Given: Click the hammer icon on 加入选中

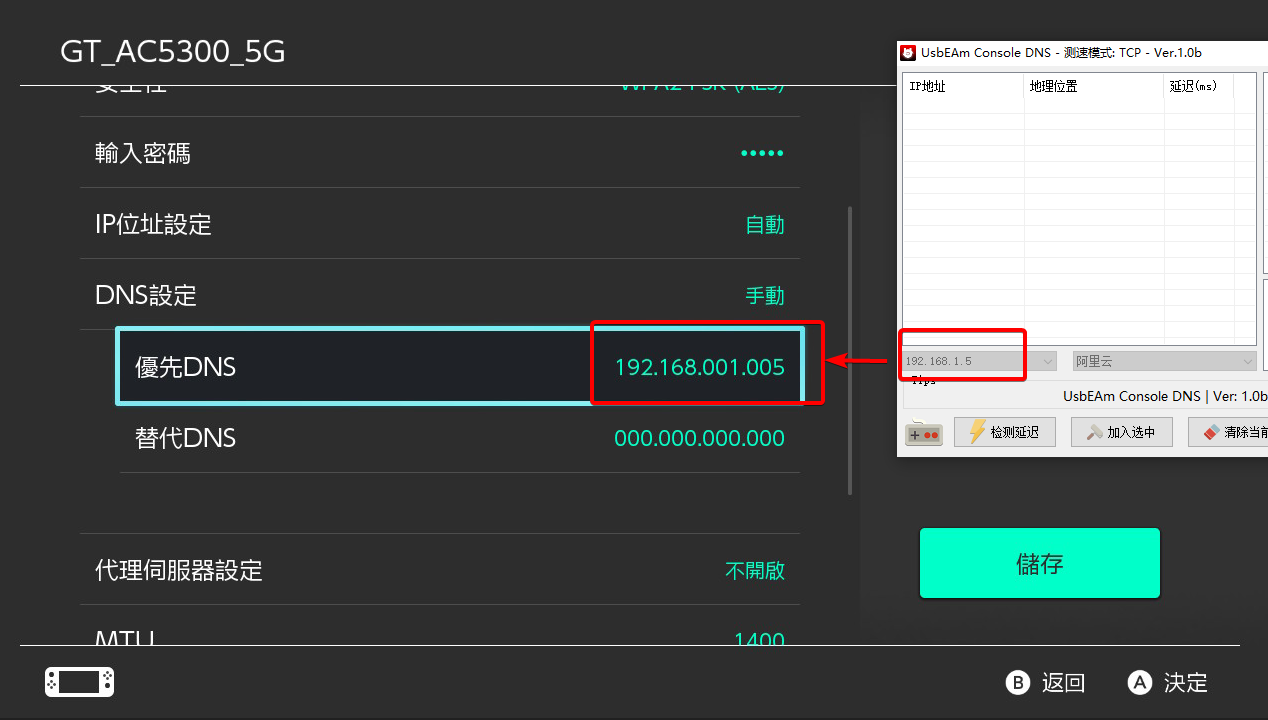Looking at the screenshot, I should pyautogui.click(x=1094, y=432).
